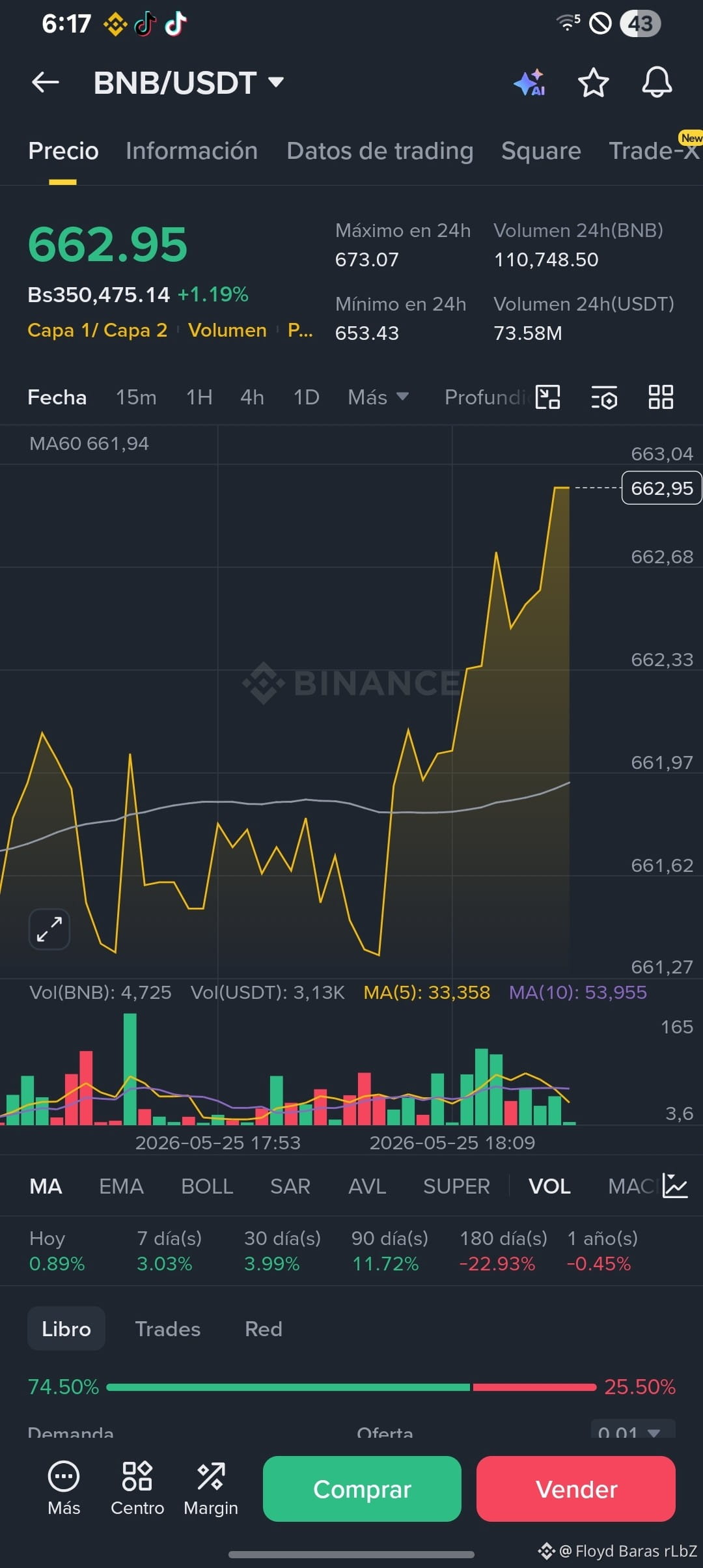Viewport: 703px width, 1568px height.
Task: Open indicator chart settings icon
Action: [675, 1186]
